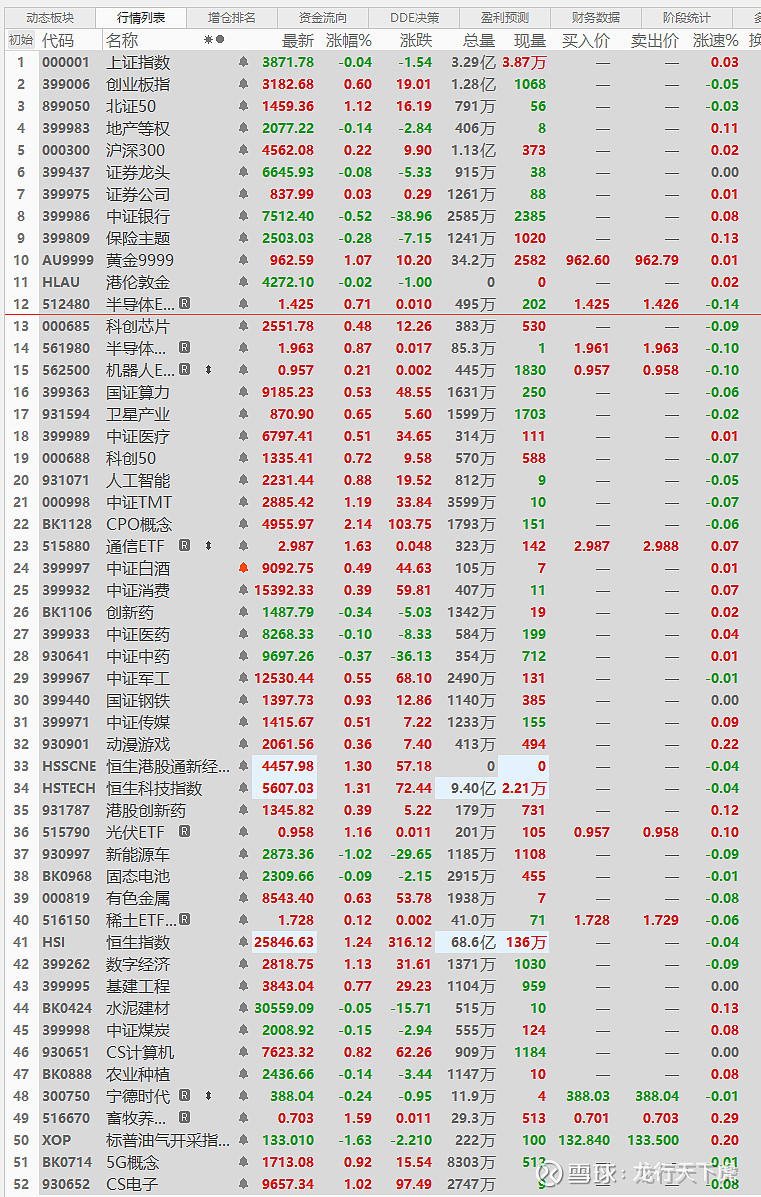Screen dimensions: 761x1197
Task: Toggle the alert bell on 恒生指数 row
Action: [x=243, y=942]
